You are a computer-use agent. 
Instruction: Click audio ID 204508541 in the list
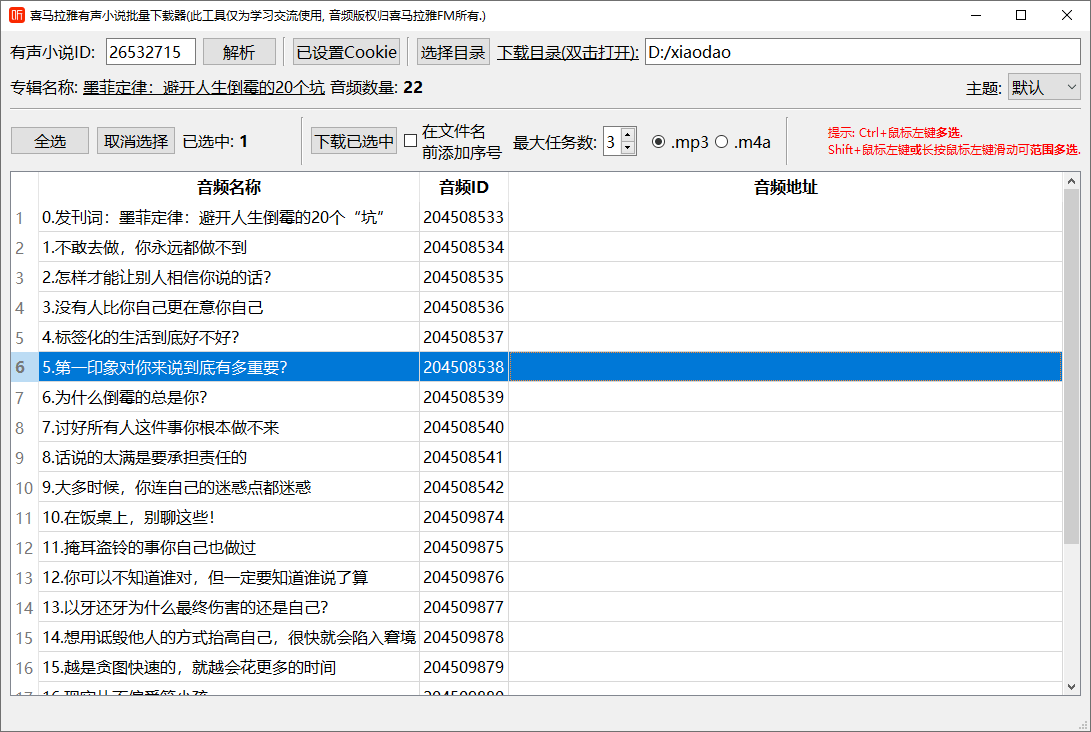click(463, 457)
